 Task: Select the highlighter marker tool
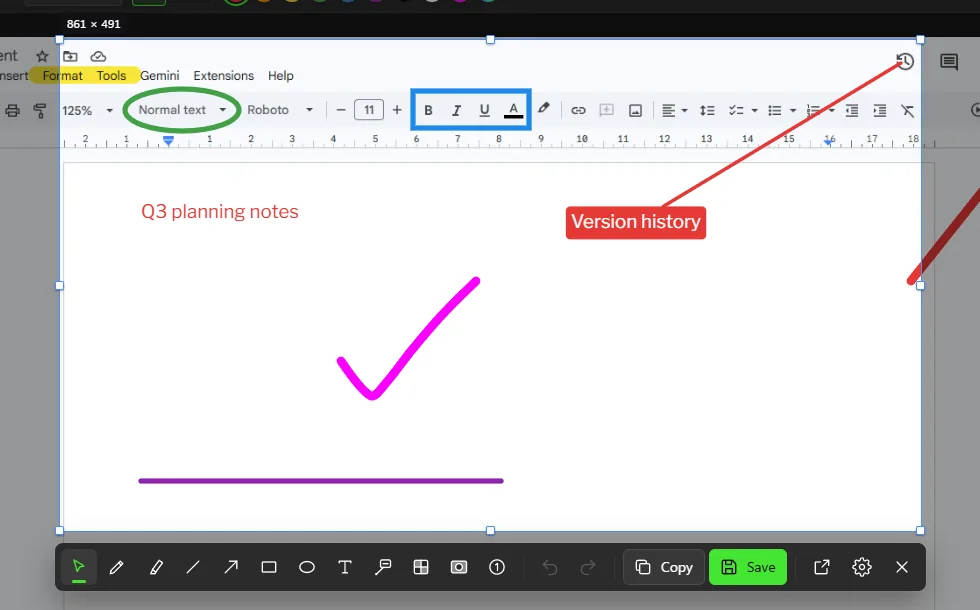pos(156,567)
